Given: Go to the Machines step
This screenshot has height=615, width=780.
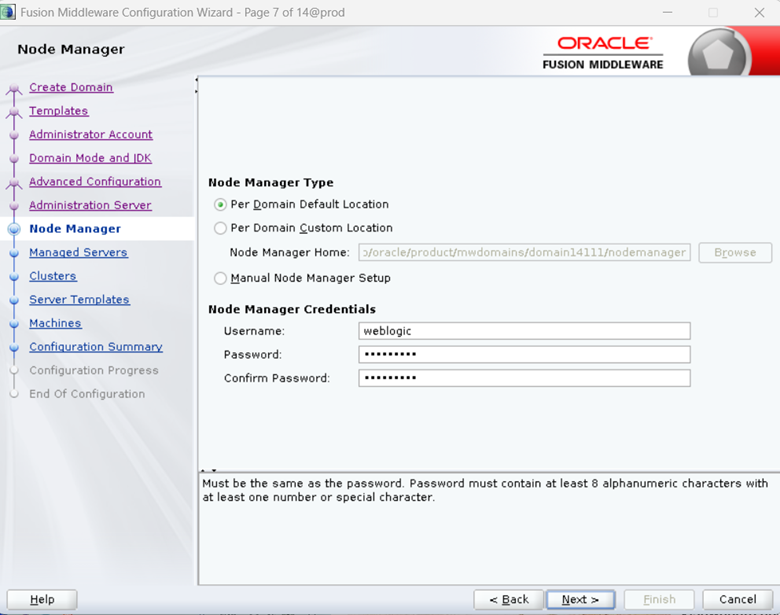Looking at the screenshot, I should tap(55, 323).
